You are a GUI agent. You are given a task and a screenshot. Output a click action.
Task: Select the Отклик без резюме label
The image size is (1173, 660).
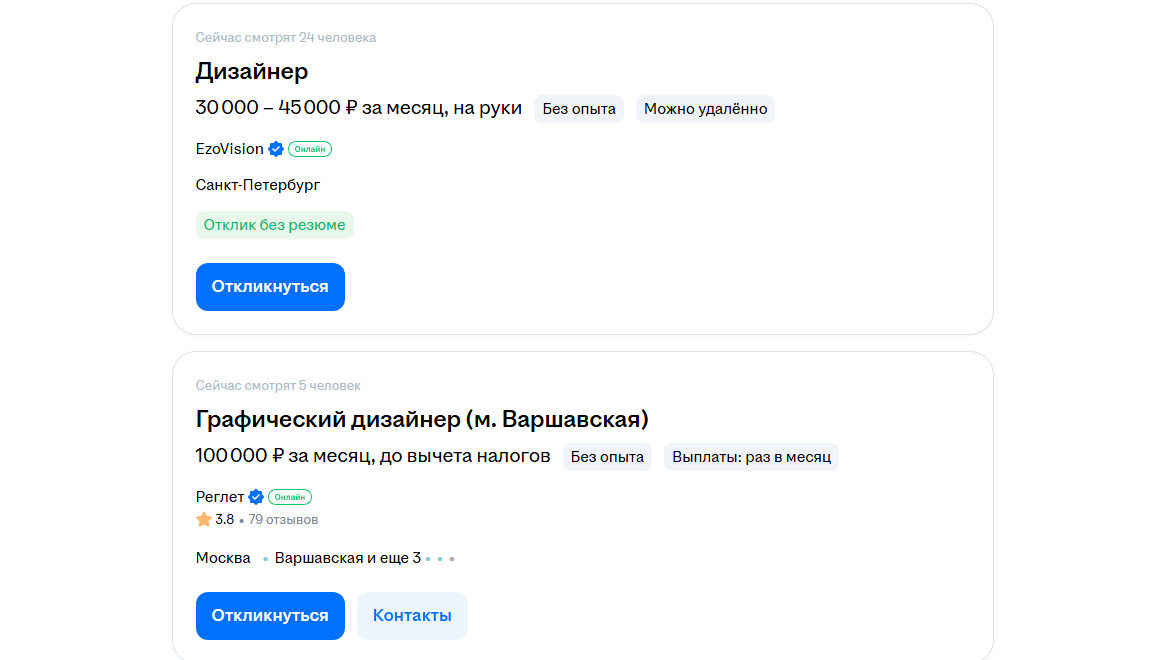point(274,225)
